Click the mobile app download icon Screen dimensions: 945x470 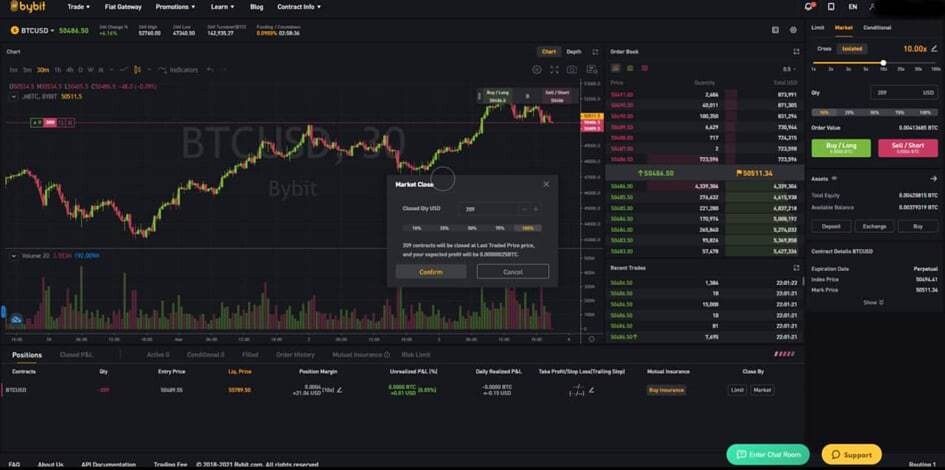click(x=831, y=7)
